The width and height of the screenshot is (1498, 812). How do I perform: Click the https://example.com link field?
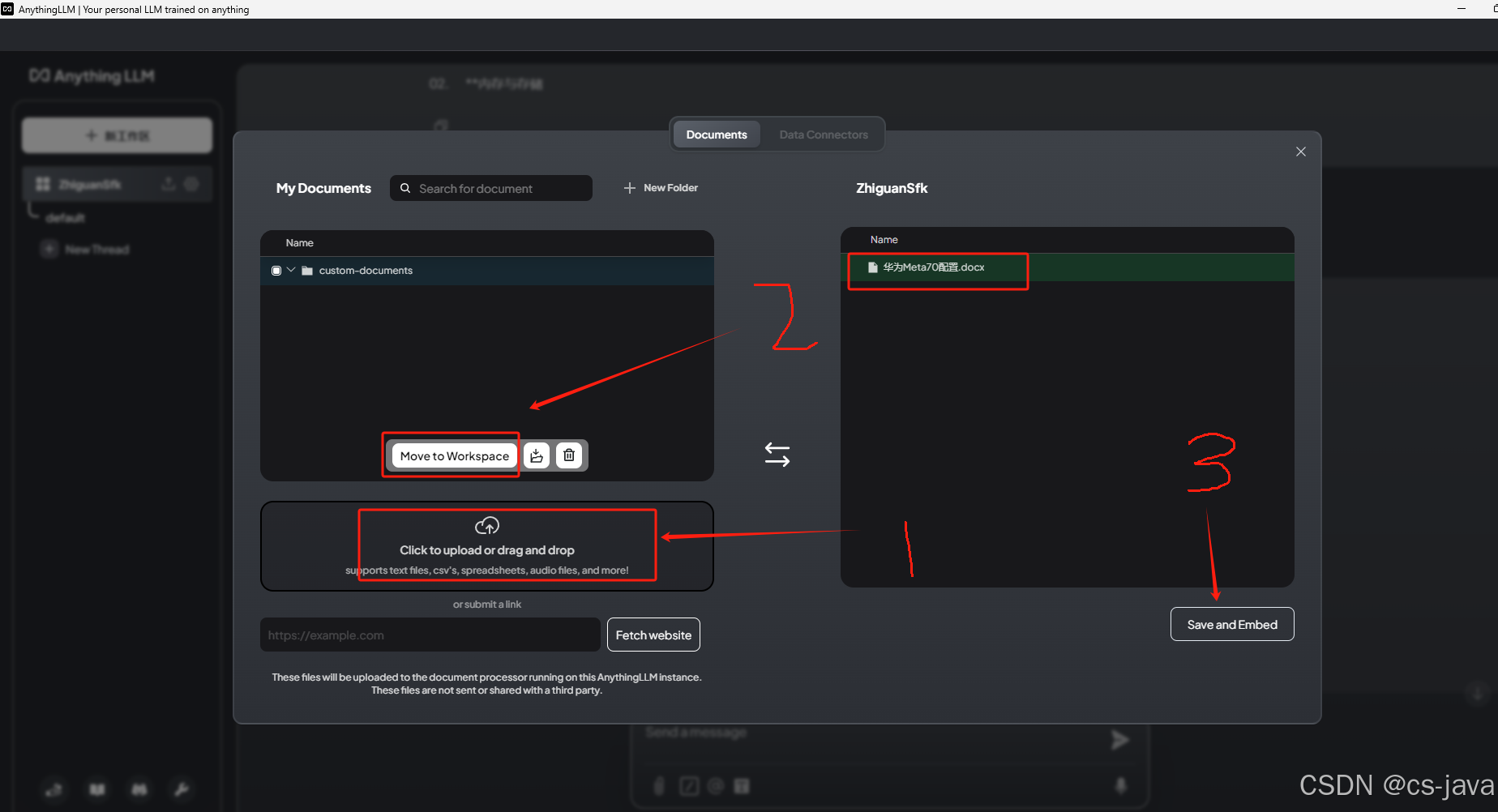[430, 635]
